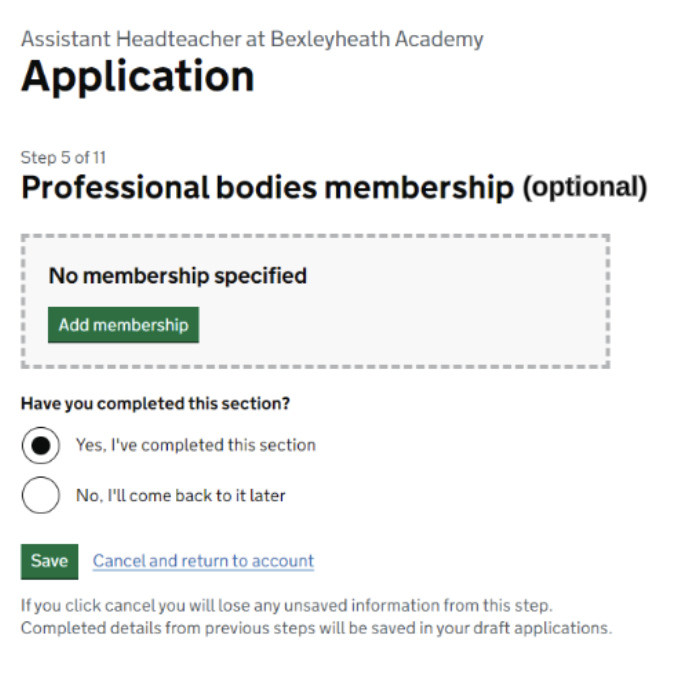
Task: Click the "Step 5 of 11" indicator
Action: pos(63,158)
